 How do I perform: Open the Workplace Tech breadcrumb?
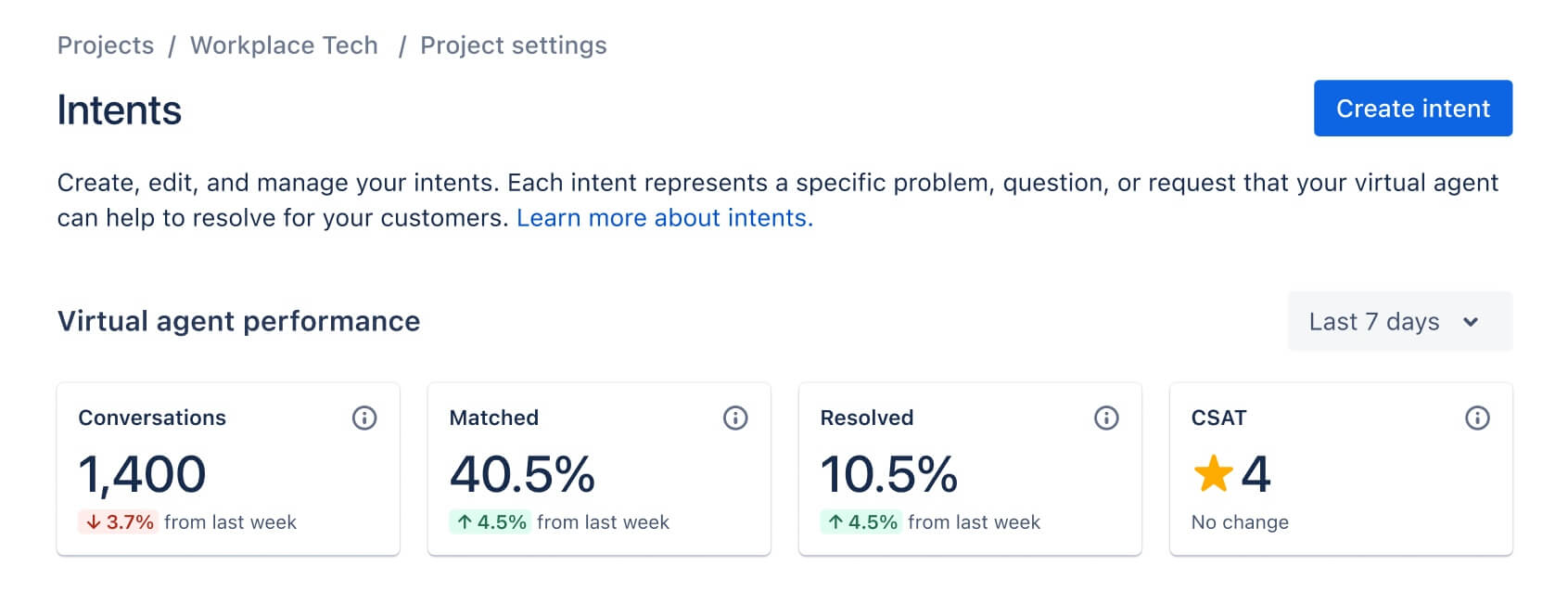(284, 45)
